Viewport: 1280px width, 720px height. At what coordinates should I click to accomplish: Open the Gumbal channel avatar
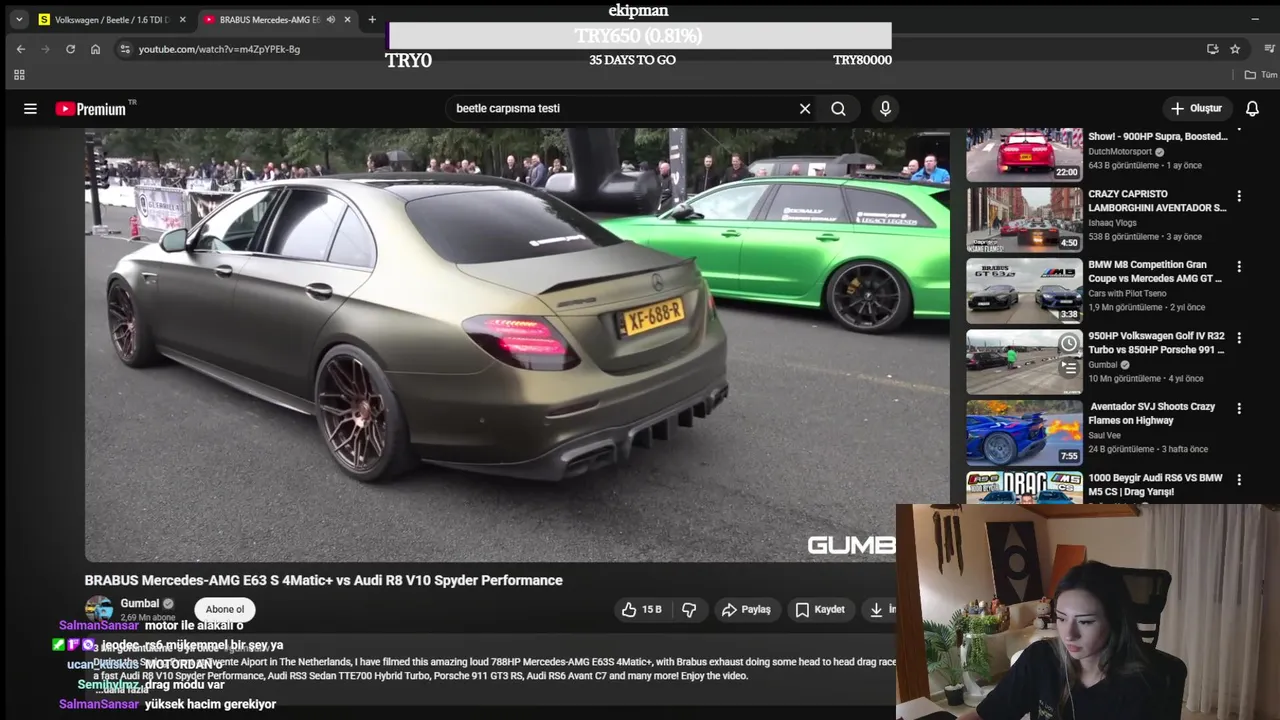(99, 609)
